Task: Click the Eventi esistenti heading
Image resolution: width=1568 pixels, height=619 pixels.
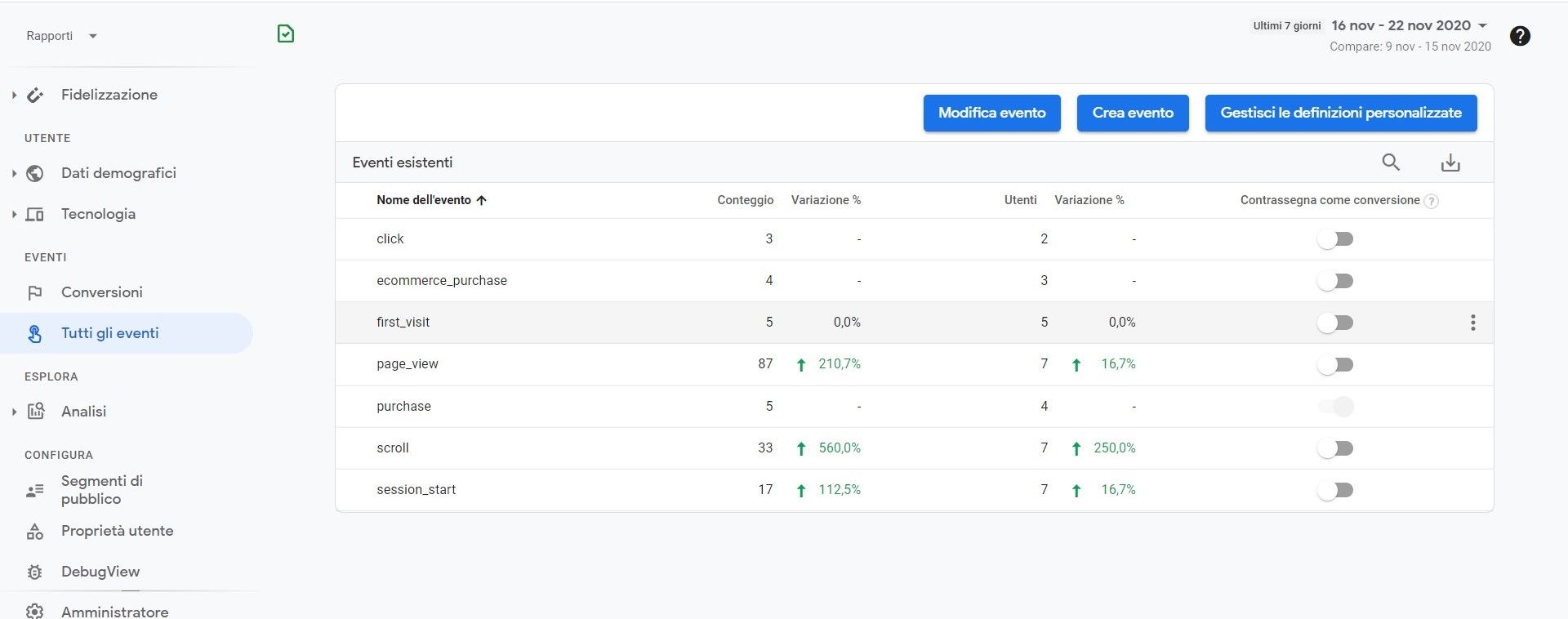Action: coord(402,163)
